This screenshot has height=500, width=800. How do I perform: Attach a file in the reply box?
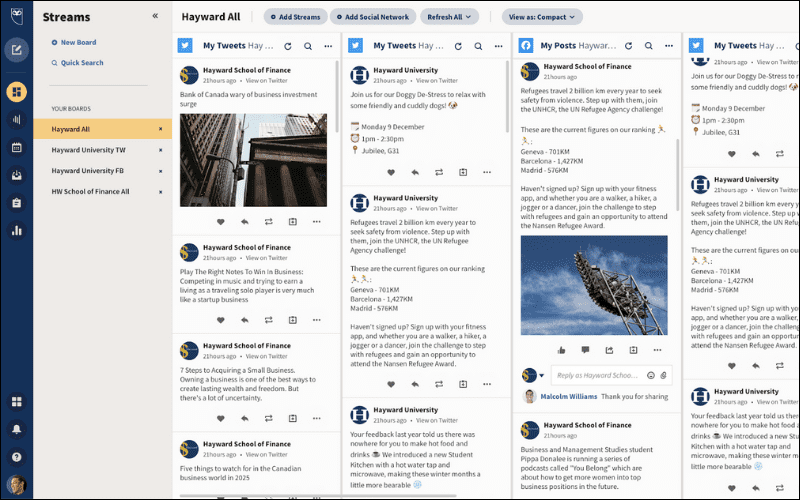pyautogui.click(x=663, y=376)
